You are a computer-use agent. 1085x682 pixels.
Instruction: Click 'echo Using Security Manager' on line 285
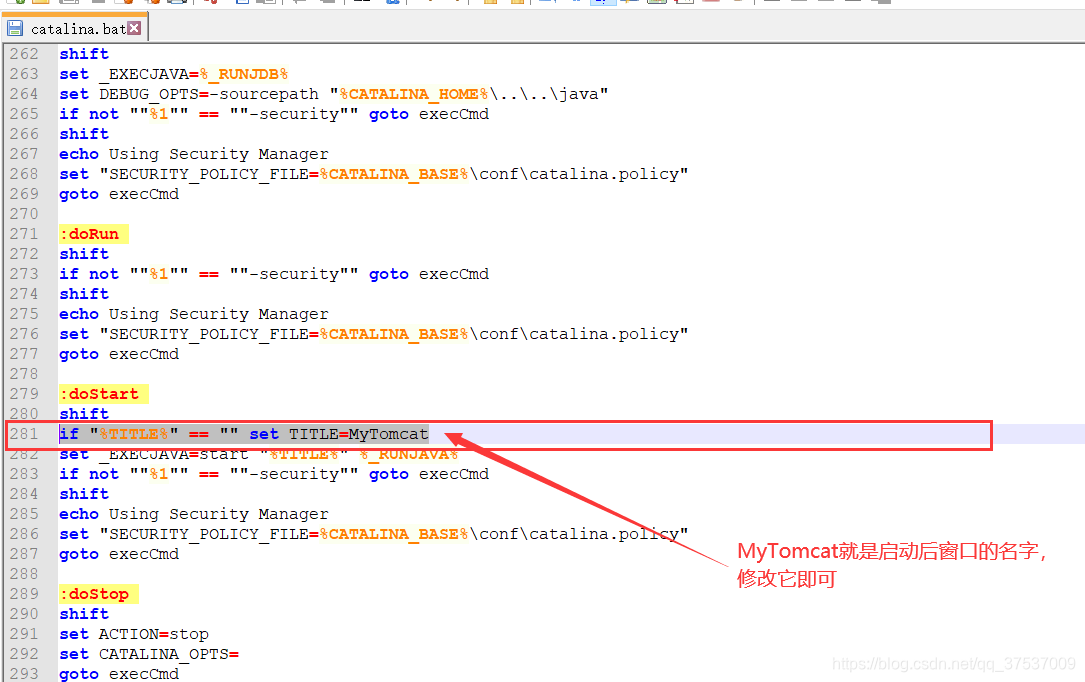click(x=194, y=514)
